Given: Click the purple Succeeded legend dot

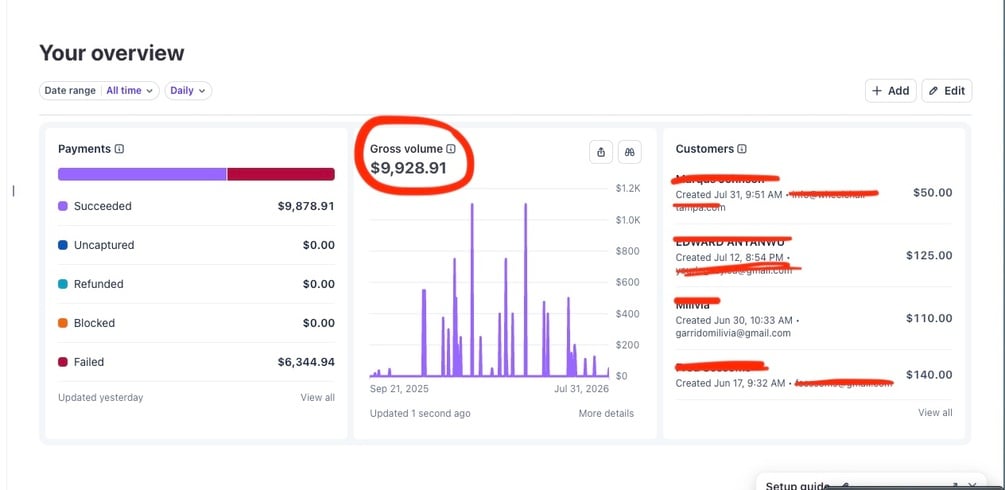Looking at the screenshot, I should click(63, 206).
